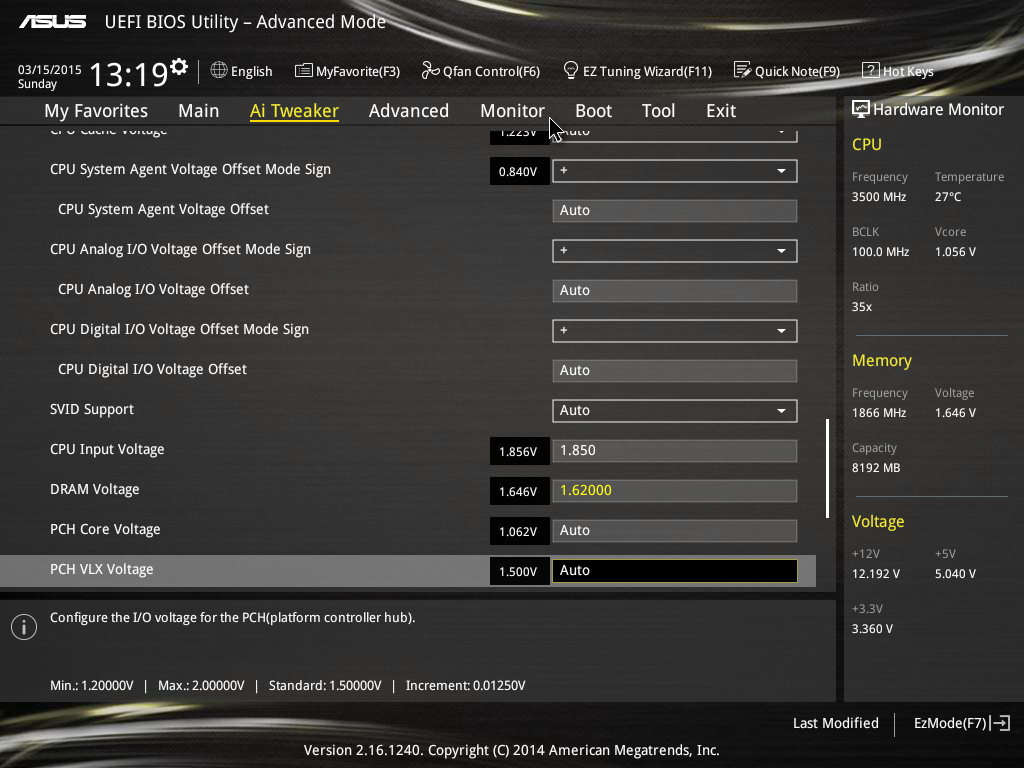Image resolution: width=1024 pixels, height=768 pixels.
Task: Click the Qfan Control fan icon
Action: point(430,71)
